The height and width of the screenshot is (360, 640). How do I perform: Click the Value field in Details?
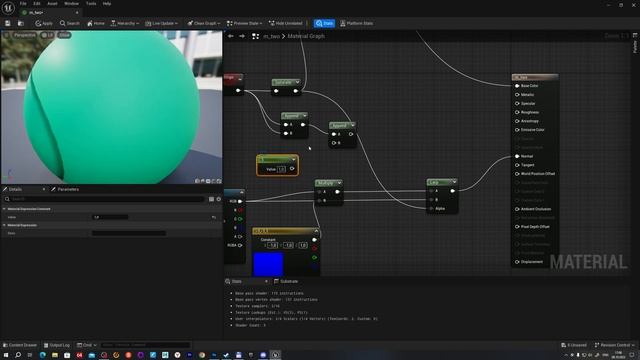(x=110, y=217)
